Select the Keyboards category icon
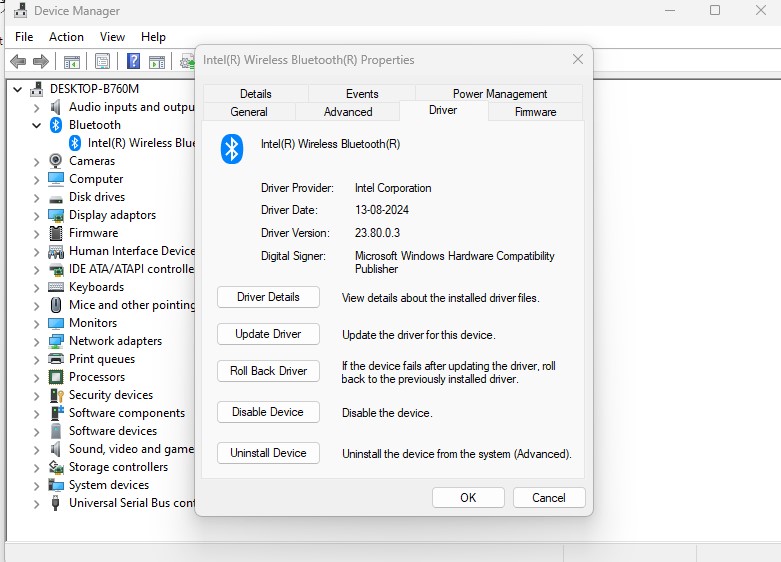This screenshot has width=781, height=562. (57, 287)
